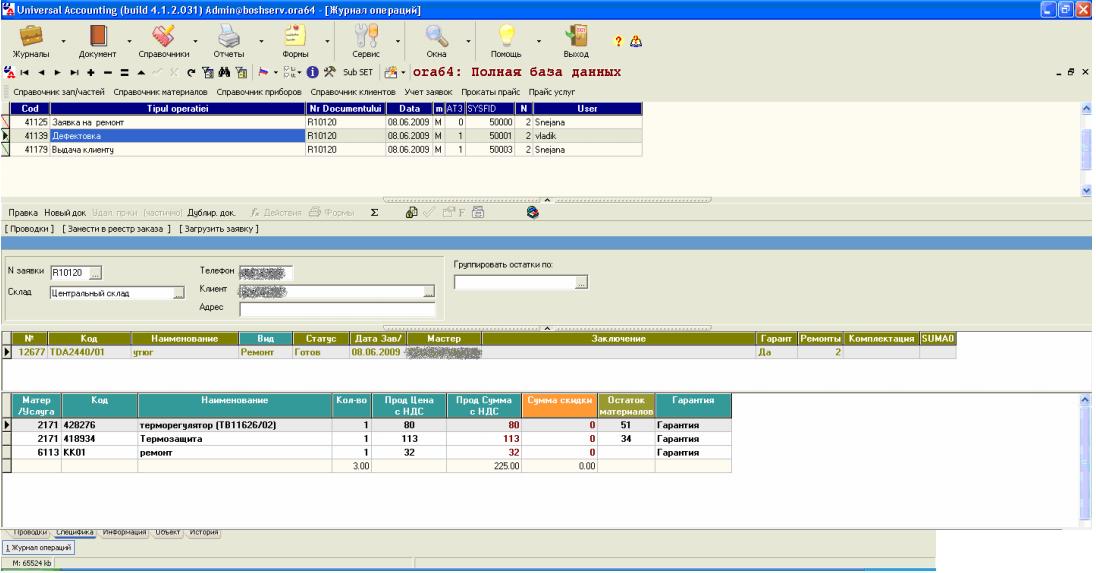Open Справочник зап/частей menu
Image resolution: width=1096 pixels, height=573 pixels.
[59, 92]
